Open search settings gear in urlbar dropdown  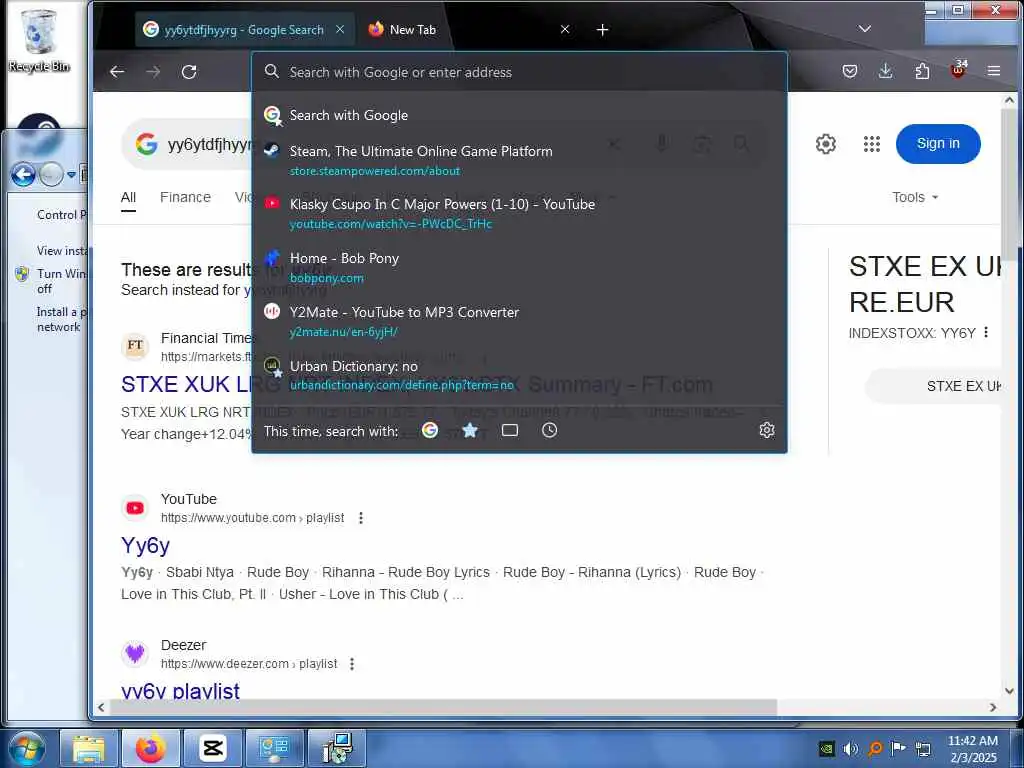[x=767, y=430]
